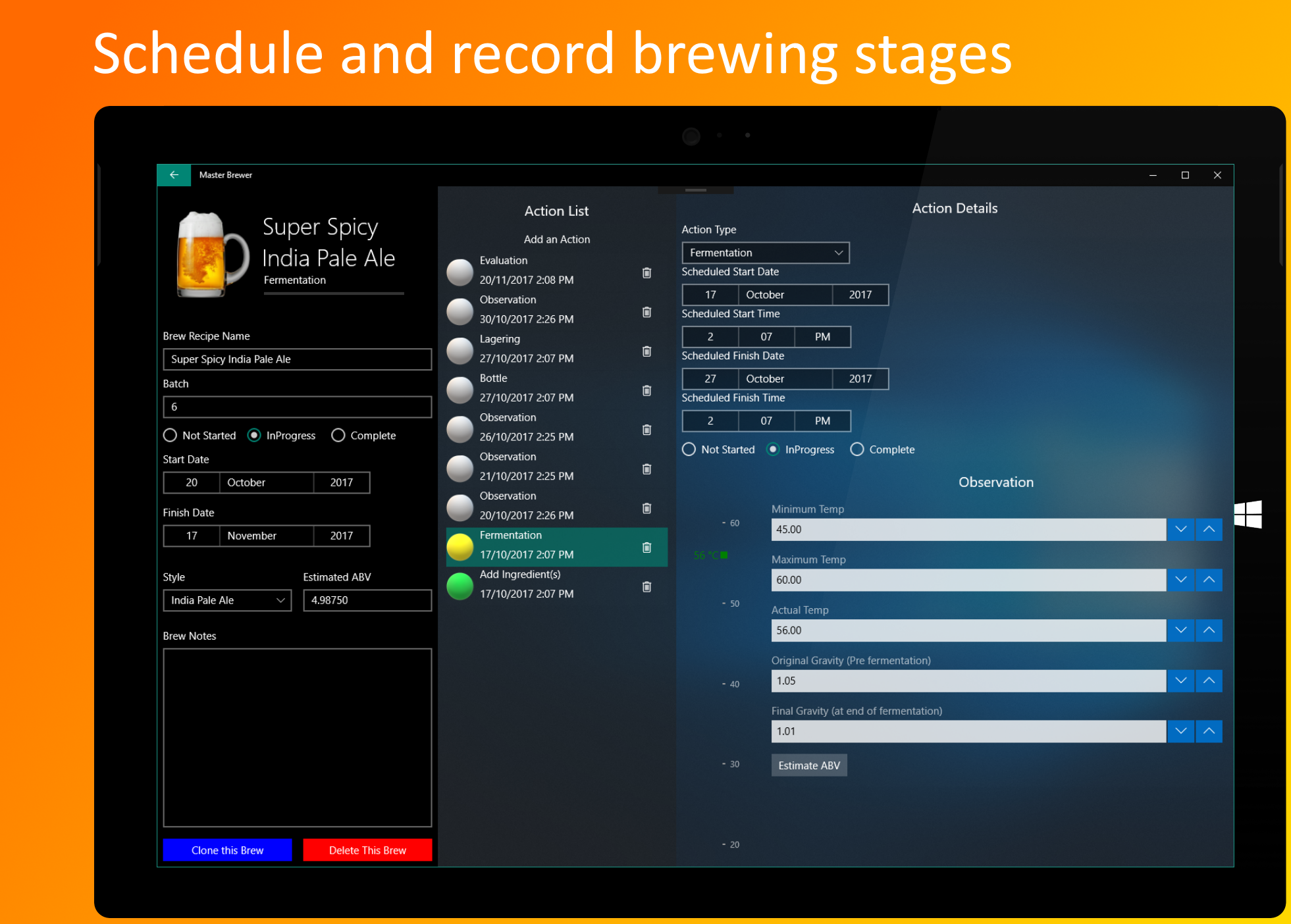The image size is (1291, 924).
Task: Click the back arrow in Master Brewer
Action: (x=174, y=174)
